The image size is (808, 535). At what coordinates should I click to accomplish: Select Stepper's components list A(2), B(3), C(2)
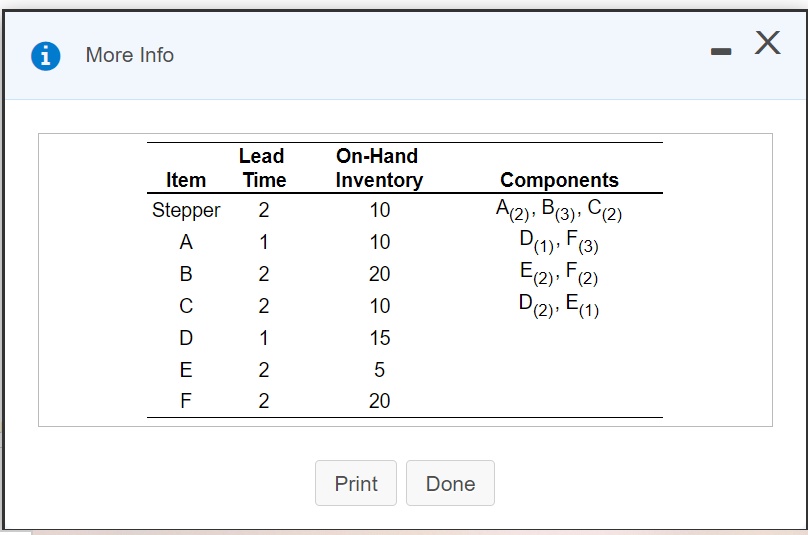[559, 211]
